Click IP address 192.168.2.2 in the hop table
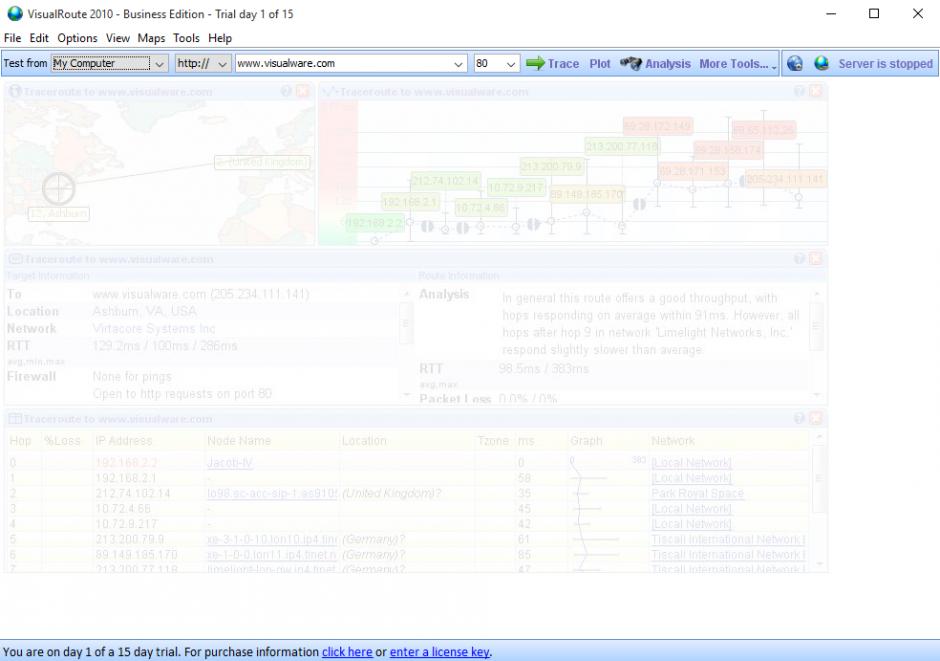This screenshot has height=661, width=940. point(125,463)
